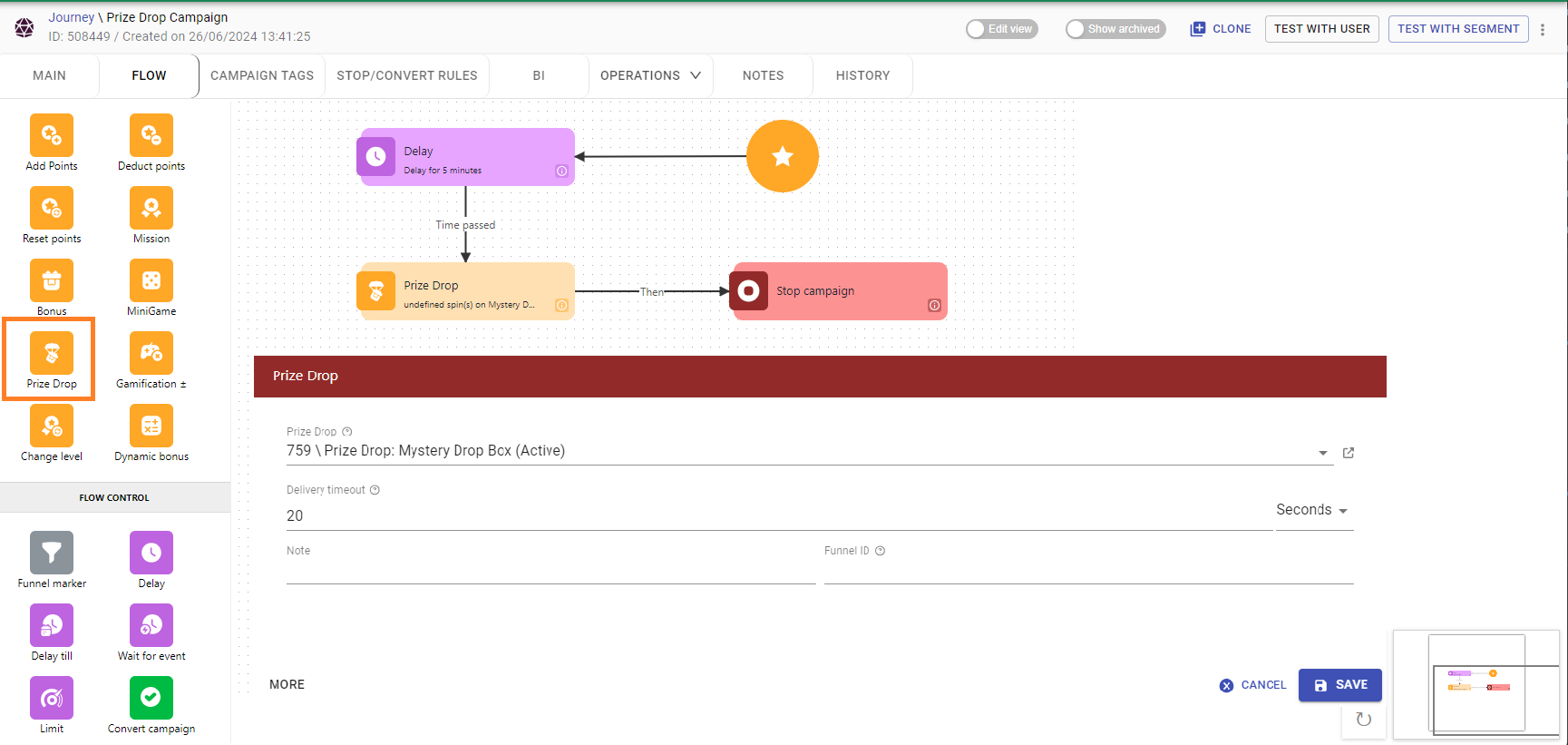Click the Delivery timeout input field
Image resolution: width=1568 pixels, height=745 pixels.
click(x=778, y=515)
